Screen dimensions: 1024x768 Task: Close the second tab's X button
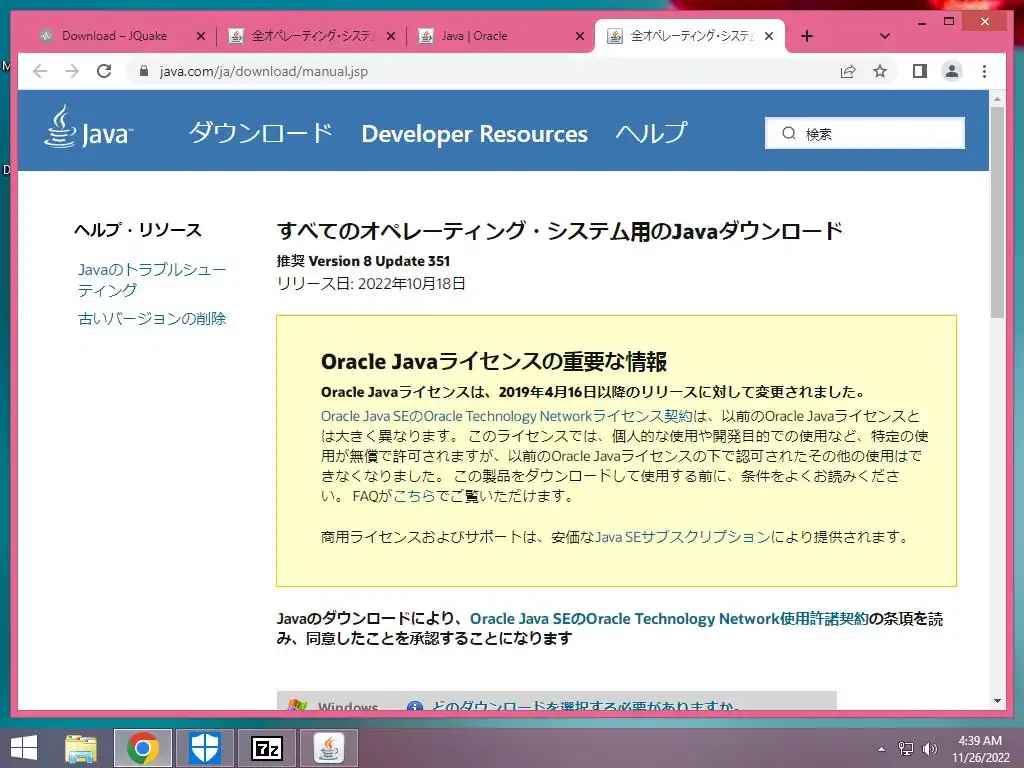(391, 36)
